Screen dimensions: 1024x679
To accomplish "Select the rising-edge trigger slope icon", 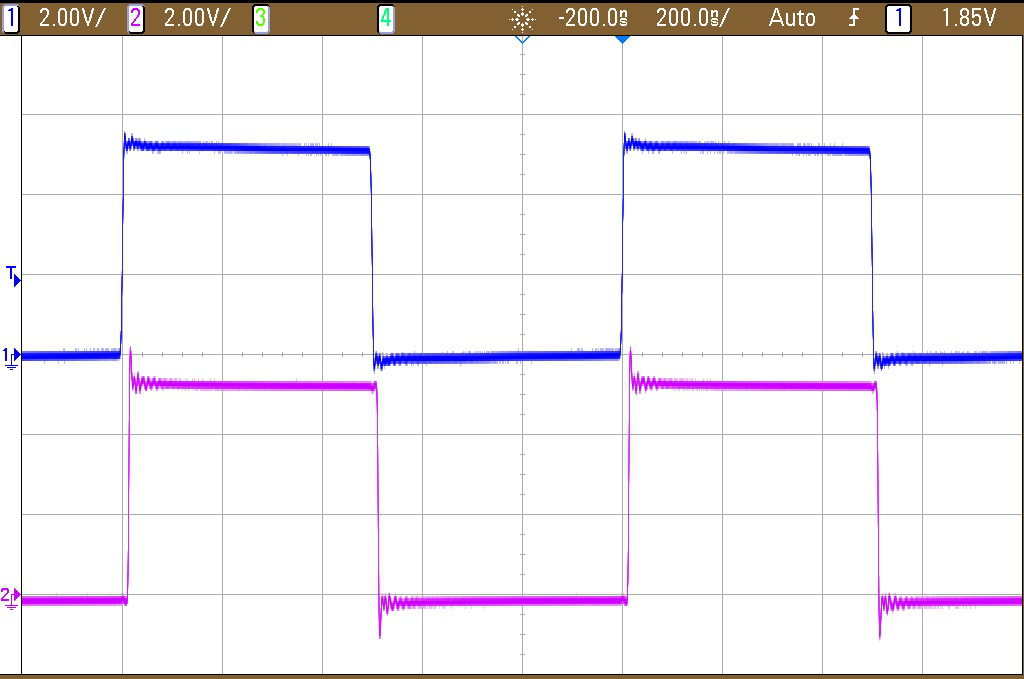I will pyautogui.click(x=853, y=17).
